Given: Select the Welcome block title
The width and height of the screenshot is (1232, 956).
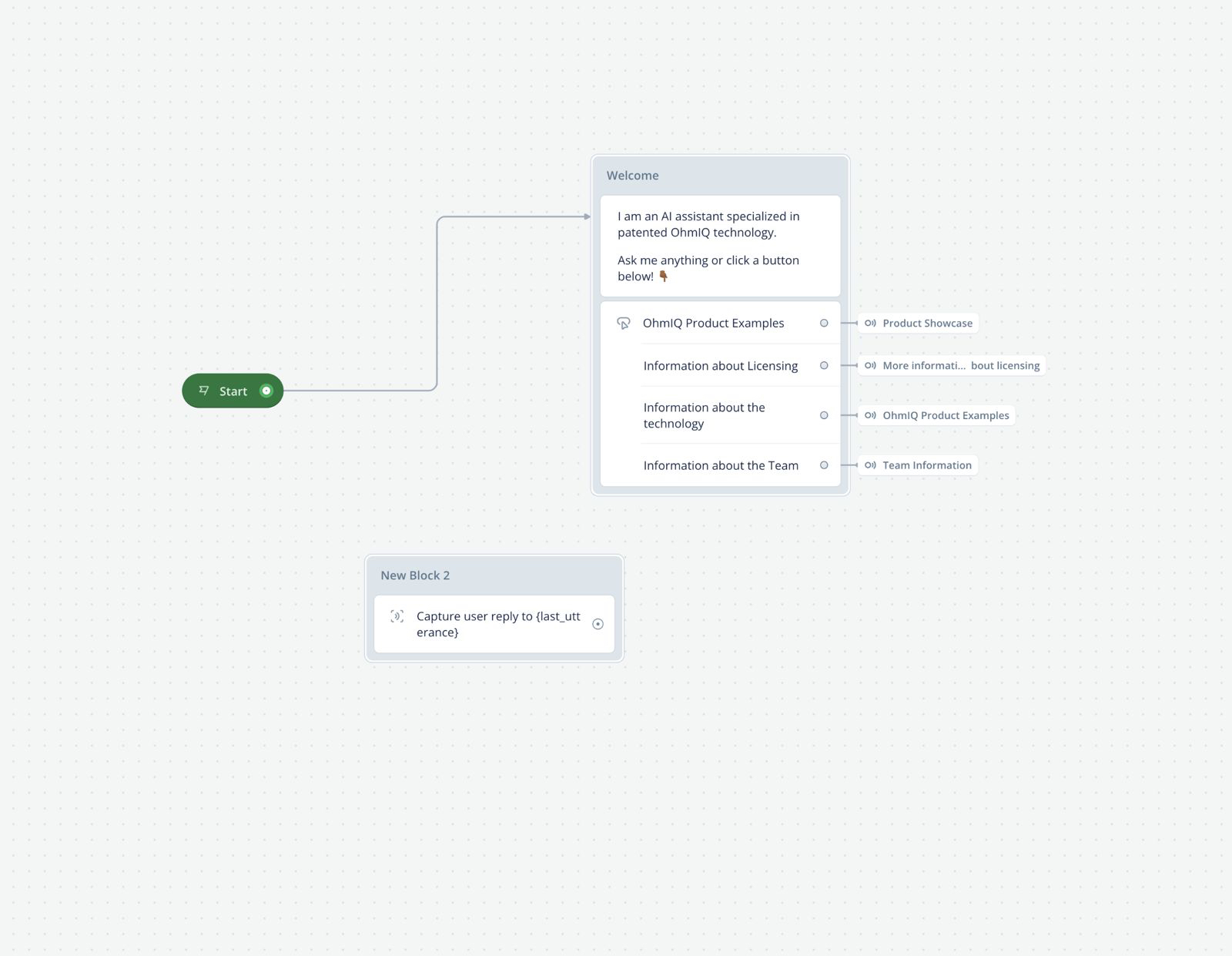Looking at the screenshot, I should tap(632, 176).
